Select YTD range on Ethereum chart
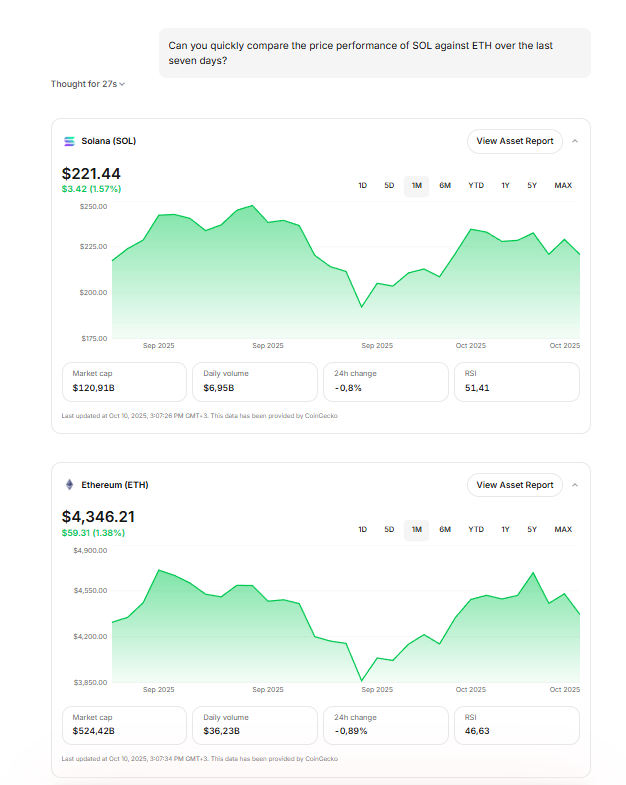The width and height of the screenshot is (626, 785). pos(476,530)
